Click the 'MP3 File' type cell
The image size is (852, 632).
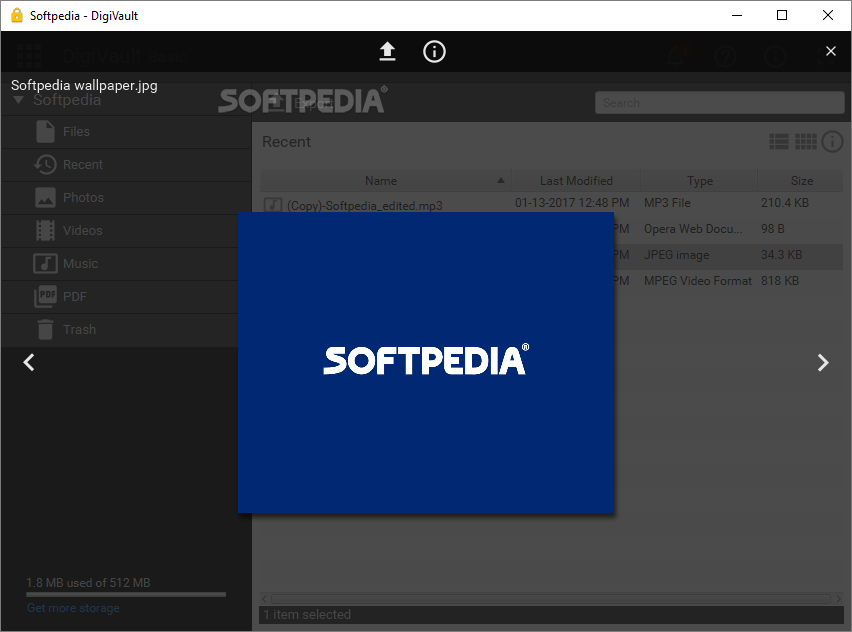(x=667, y=203)
